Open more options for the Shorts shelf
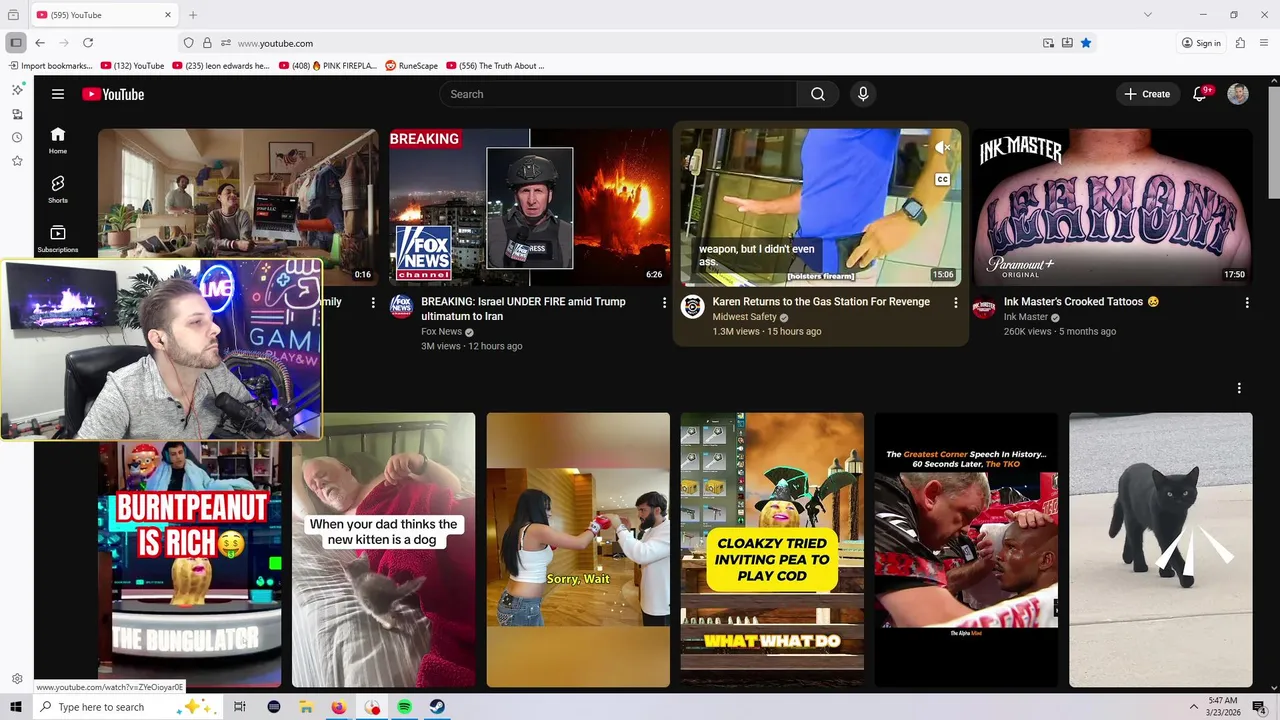Image resolution: width=1280 pixels, height=720 pixels. tap(1239, 388)
